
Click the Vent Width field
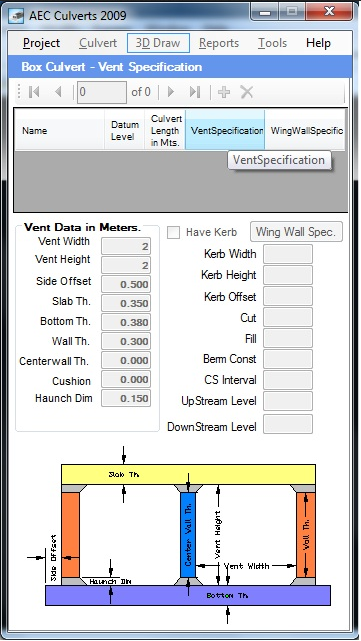click(126, 246)
